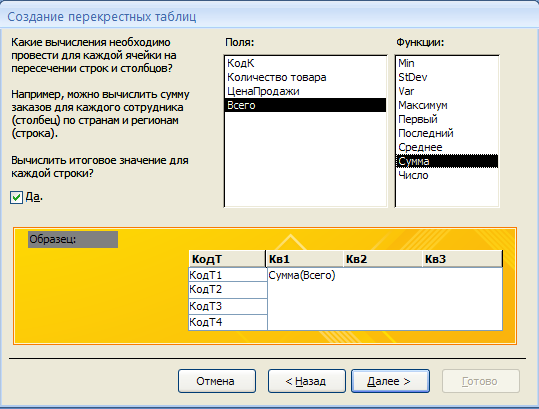Click КодТ column header in sample

coord(227,259)
